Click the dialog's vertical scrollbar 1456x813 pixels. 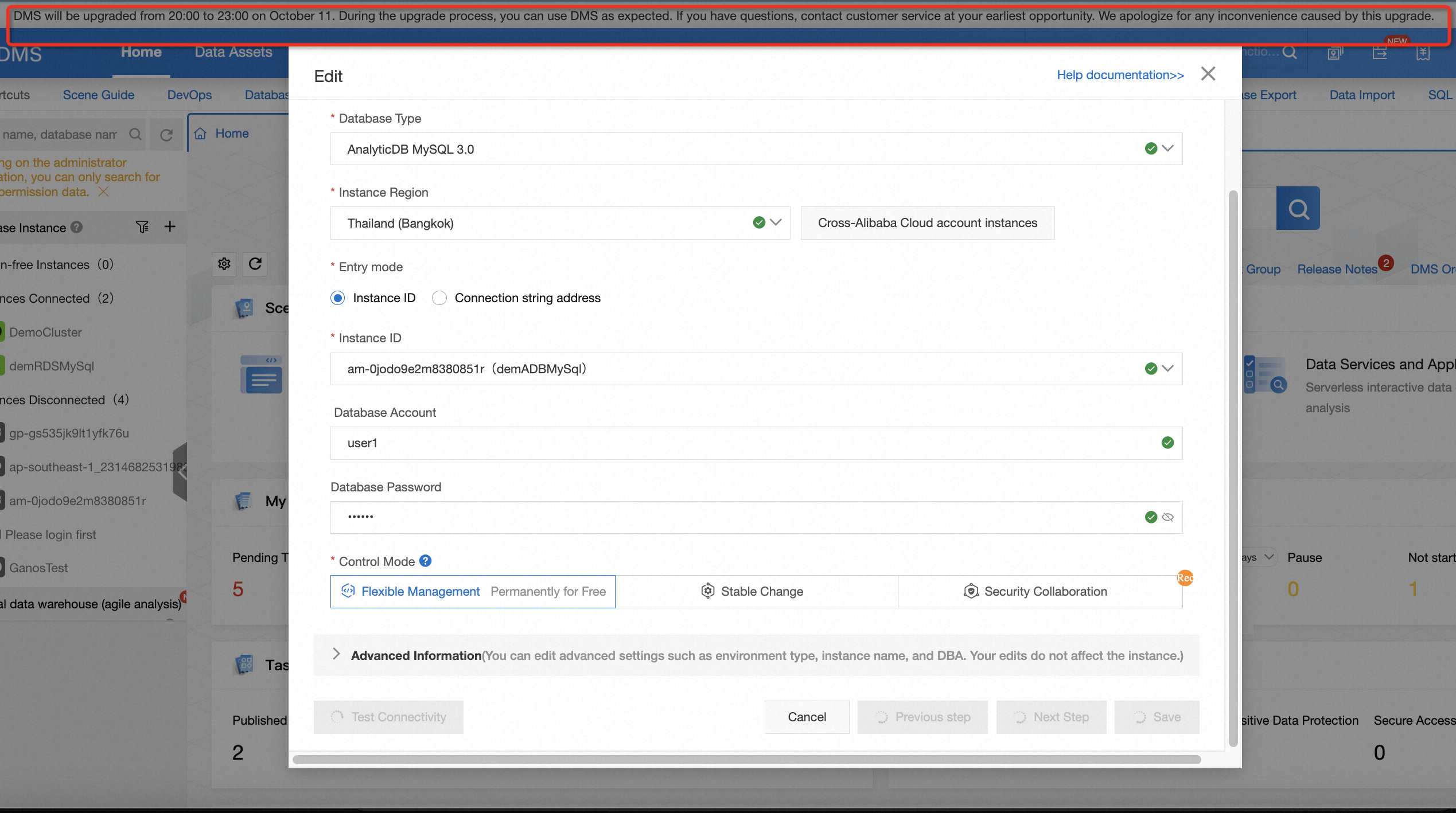1233,468
